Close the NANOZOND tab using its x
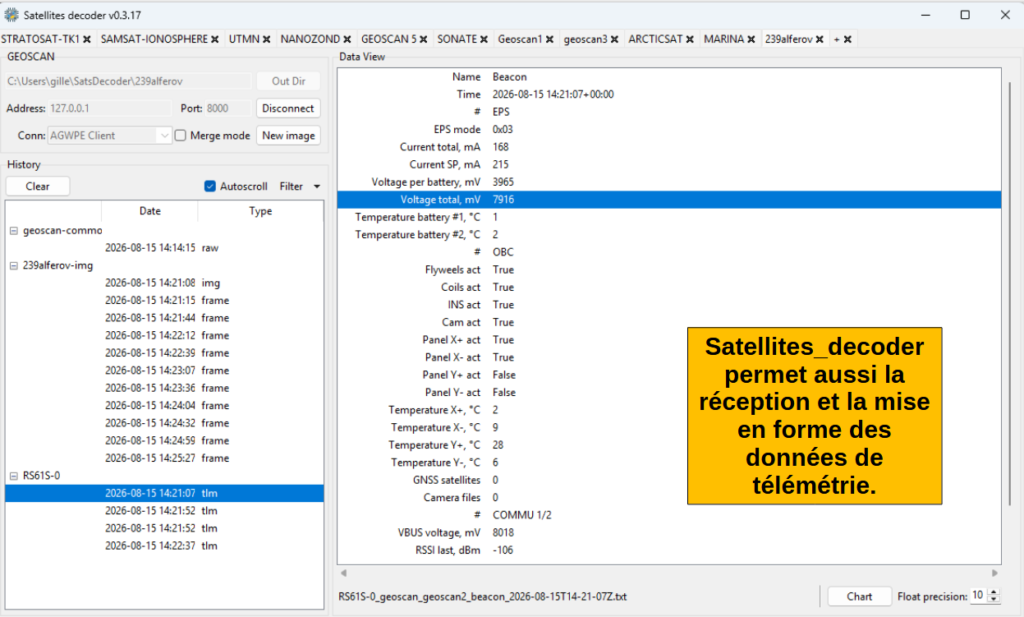Image resolution: width=1024 pixels, height=617 pixels. pyautogui.click(x=347, y=39)
